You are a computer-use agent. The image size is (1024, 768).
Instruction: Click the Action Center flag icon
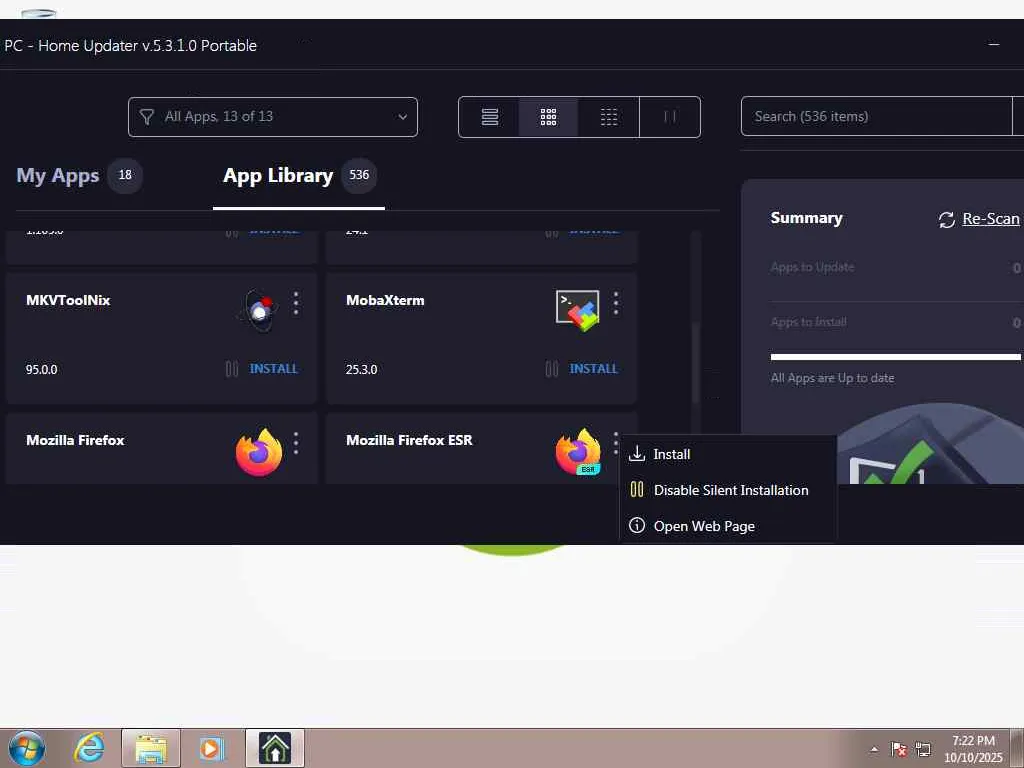(899, 749)
